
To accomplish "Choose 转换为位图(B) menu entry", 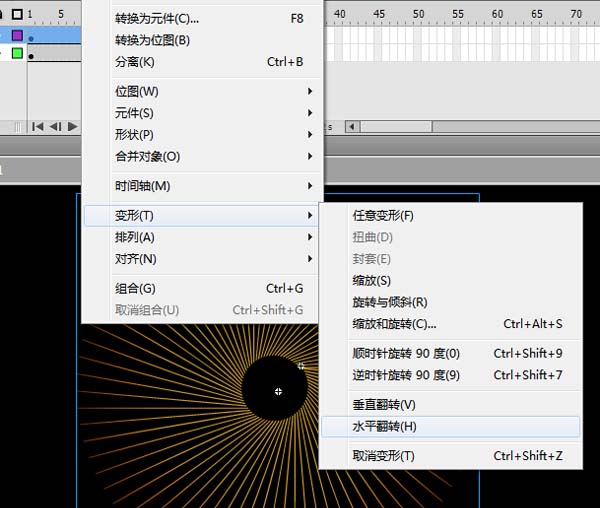I will point(202,40).
